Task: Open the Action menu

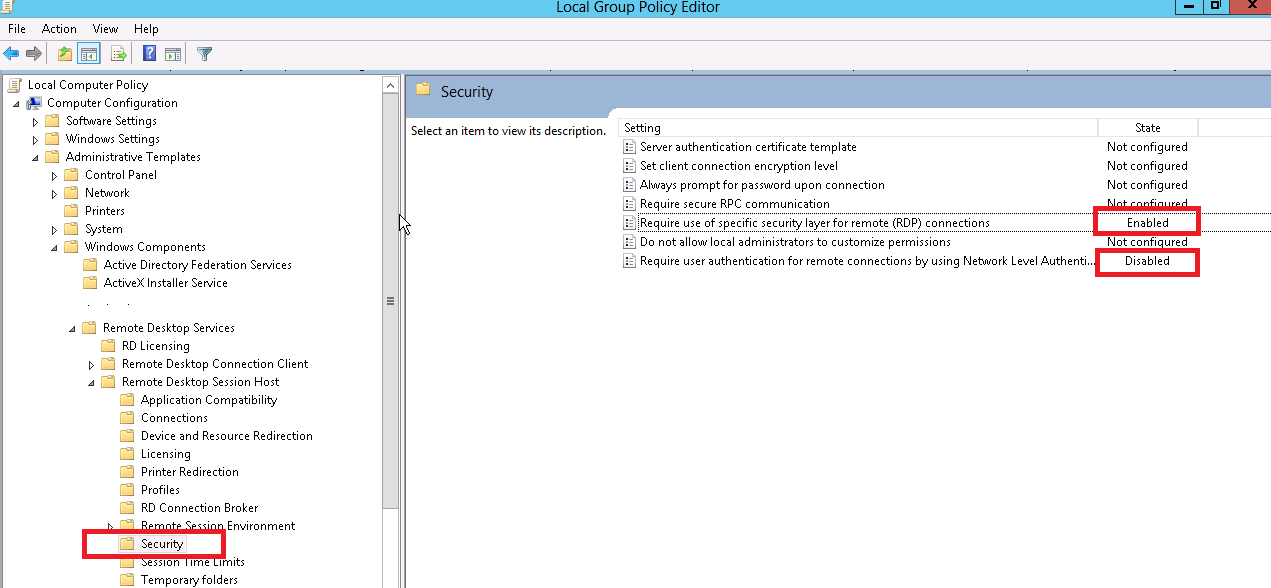Action: pos(59,29)
